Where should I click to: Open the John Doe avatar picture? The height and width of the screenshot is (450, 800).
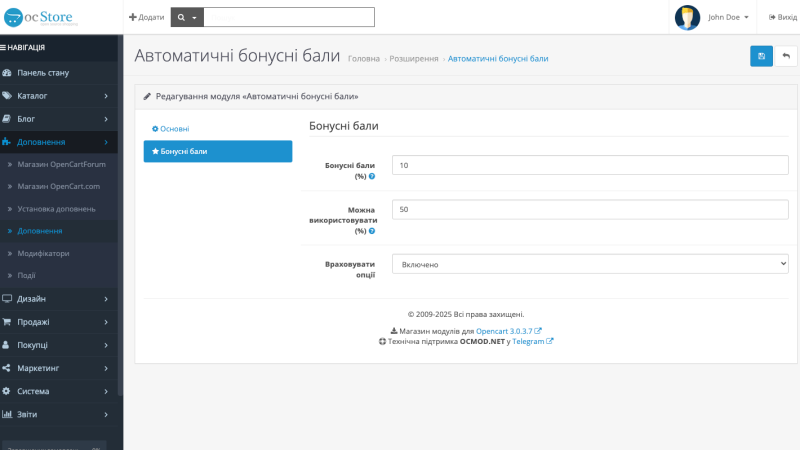687,17
